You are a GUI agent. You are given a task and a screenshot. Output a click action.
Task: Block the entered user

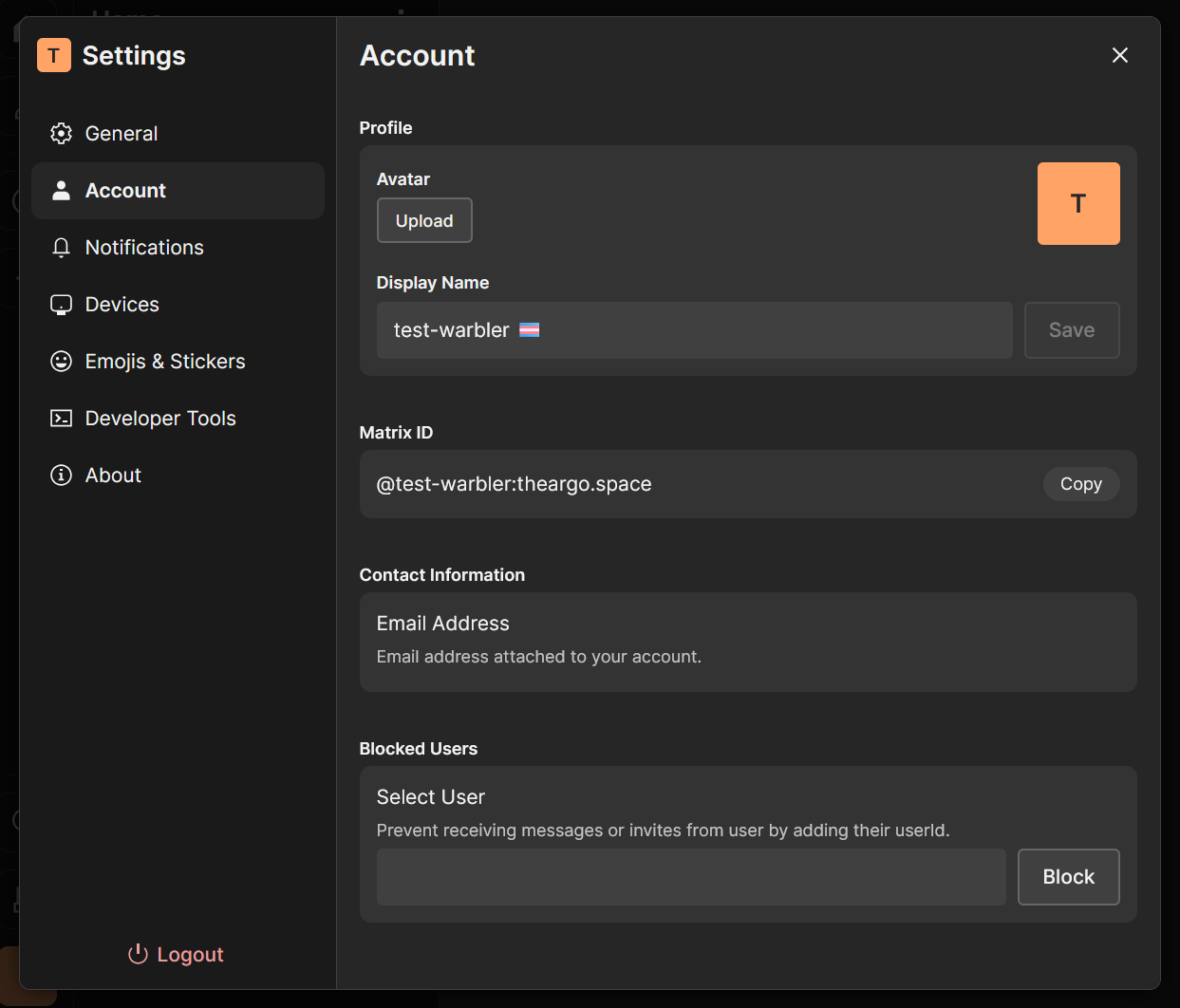click(1068, 876)
